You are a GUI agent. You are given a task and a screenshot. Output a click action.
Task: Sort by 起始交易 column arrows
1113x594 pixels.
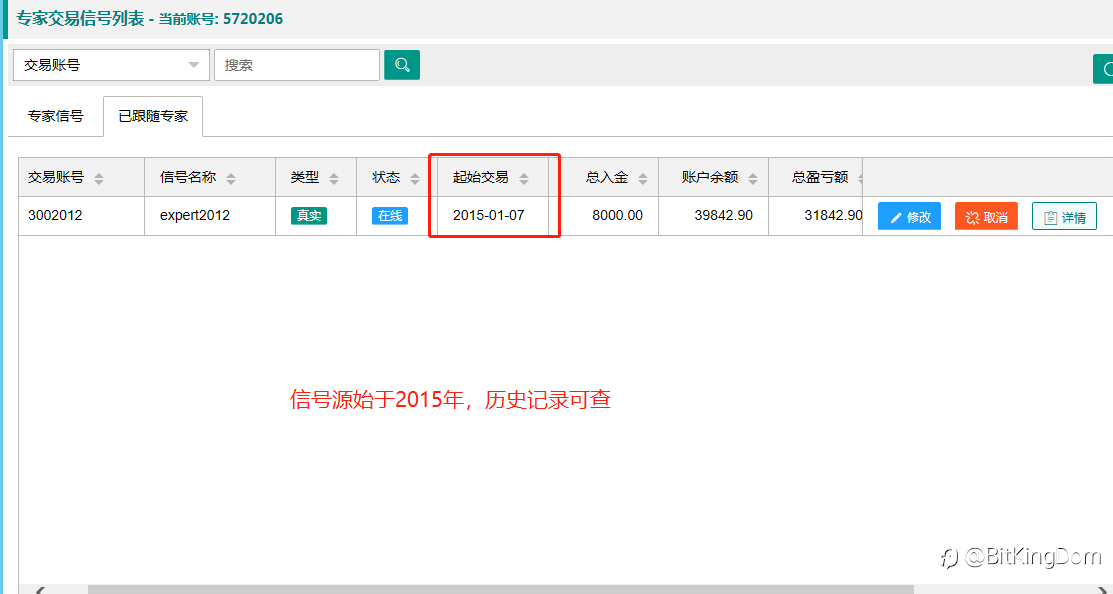coord(524,178)
